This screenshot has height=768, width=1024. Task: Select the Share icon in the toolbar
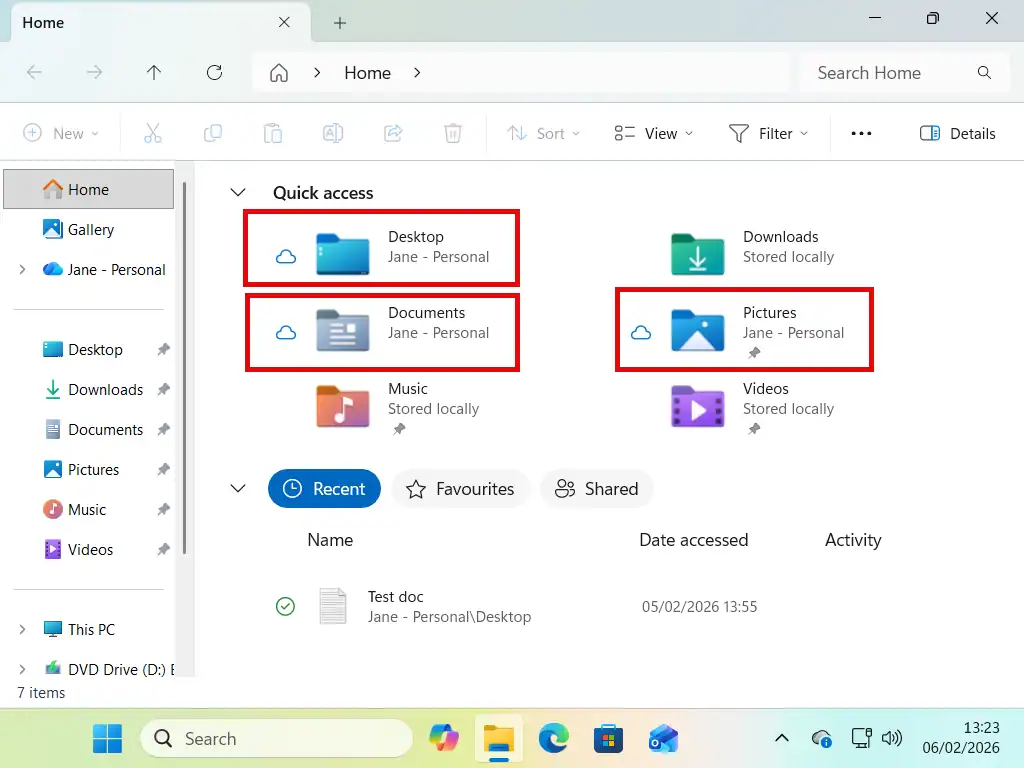pyautogui.click(x=393, y=132)
